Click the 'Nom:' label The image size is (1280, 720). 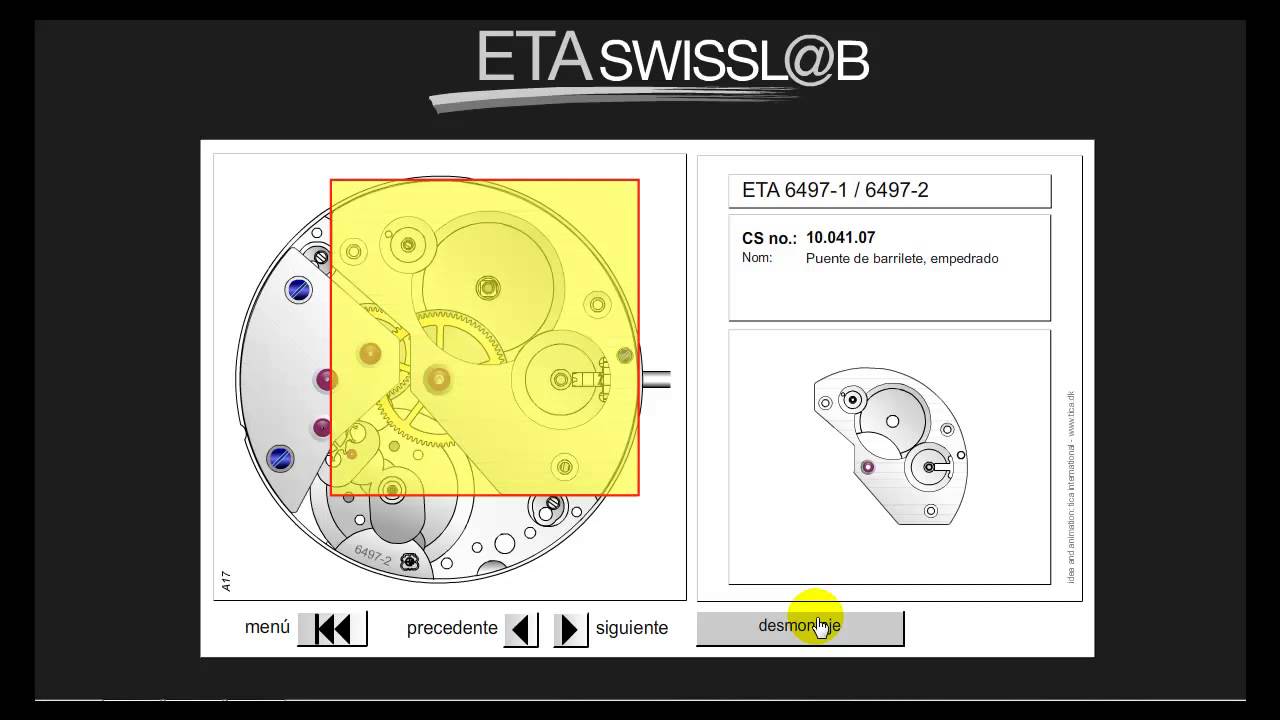(757, 258)
